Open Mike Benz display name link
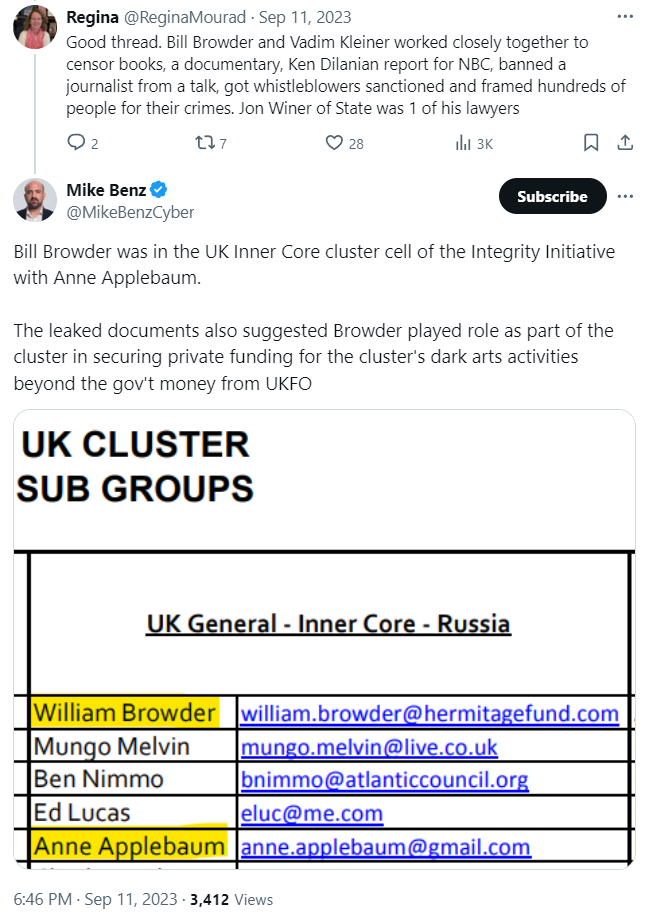The image size is (645, 921). point(106,190)
